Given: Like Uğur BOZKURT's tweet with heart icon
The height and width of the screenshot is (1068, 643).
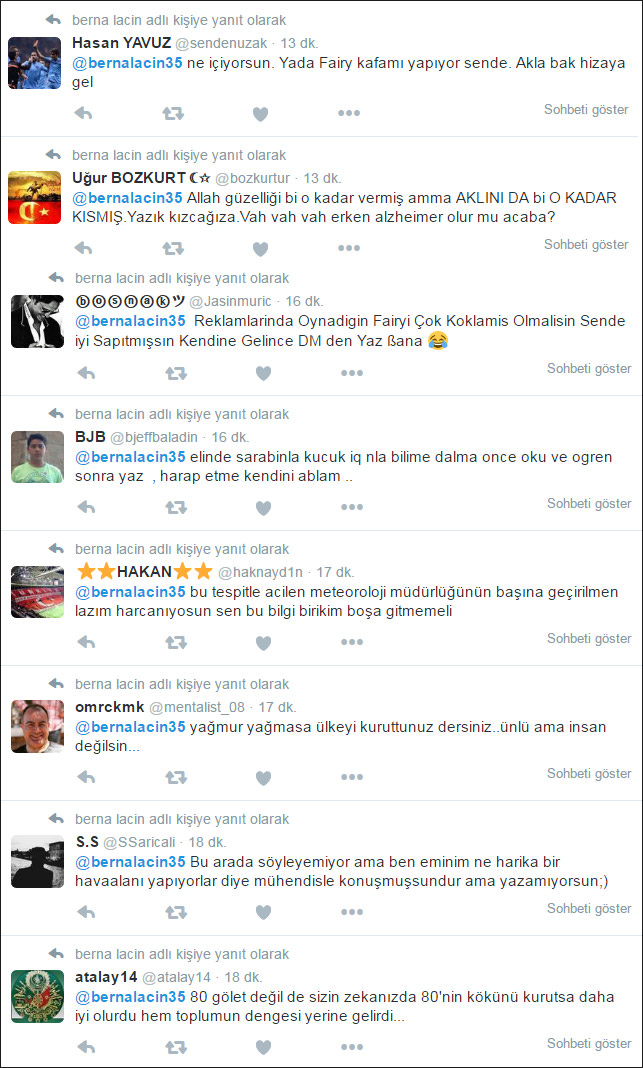Looking at the screenshot, I should pyautogui.click(x=260, y=249).
